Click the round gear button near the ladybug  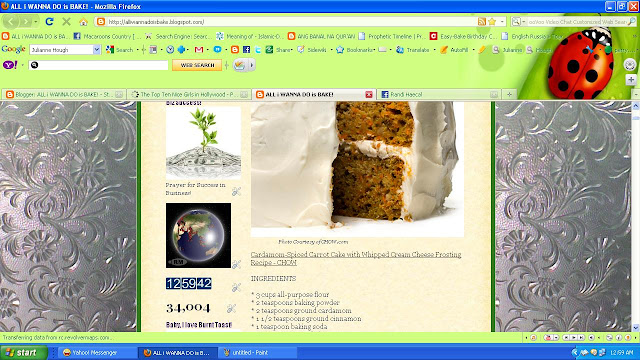click(x=630, y=64)
